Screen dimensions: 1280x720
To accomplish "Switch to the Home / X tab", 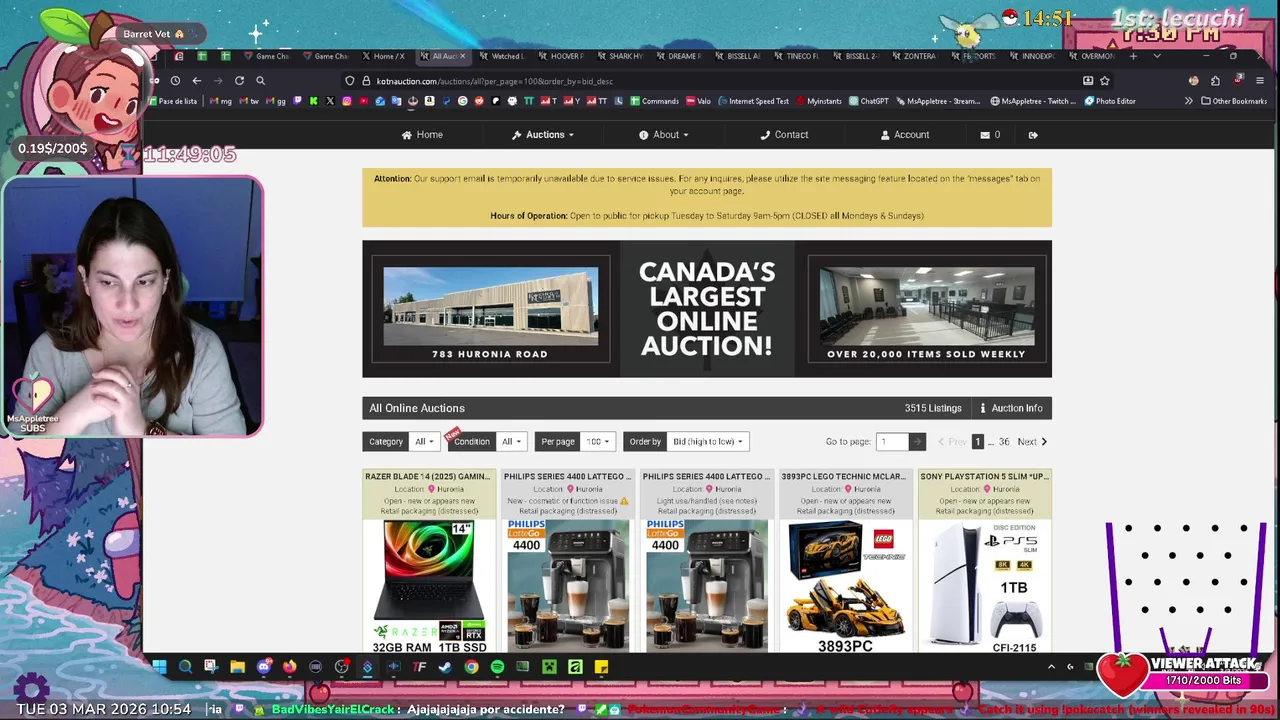I will (383, 56).
